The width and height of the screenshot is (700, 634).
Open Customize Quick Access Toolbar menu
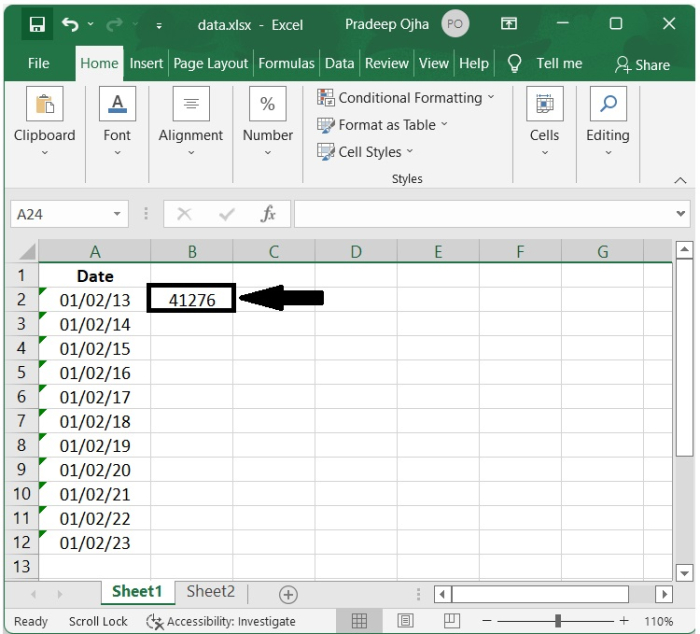158,26
